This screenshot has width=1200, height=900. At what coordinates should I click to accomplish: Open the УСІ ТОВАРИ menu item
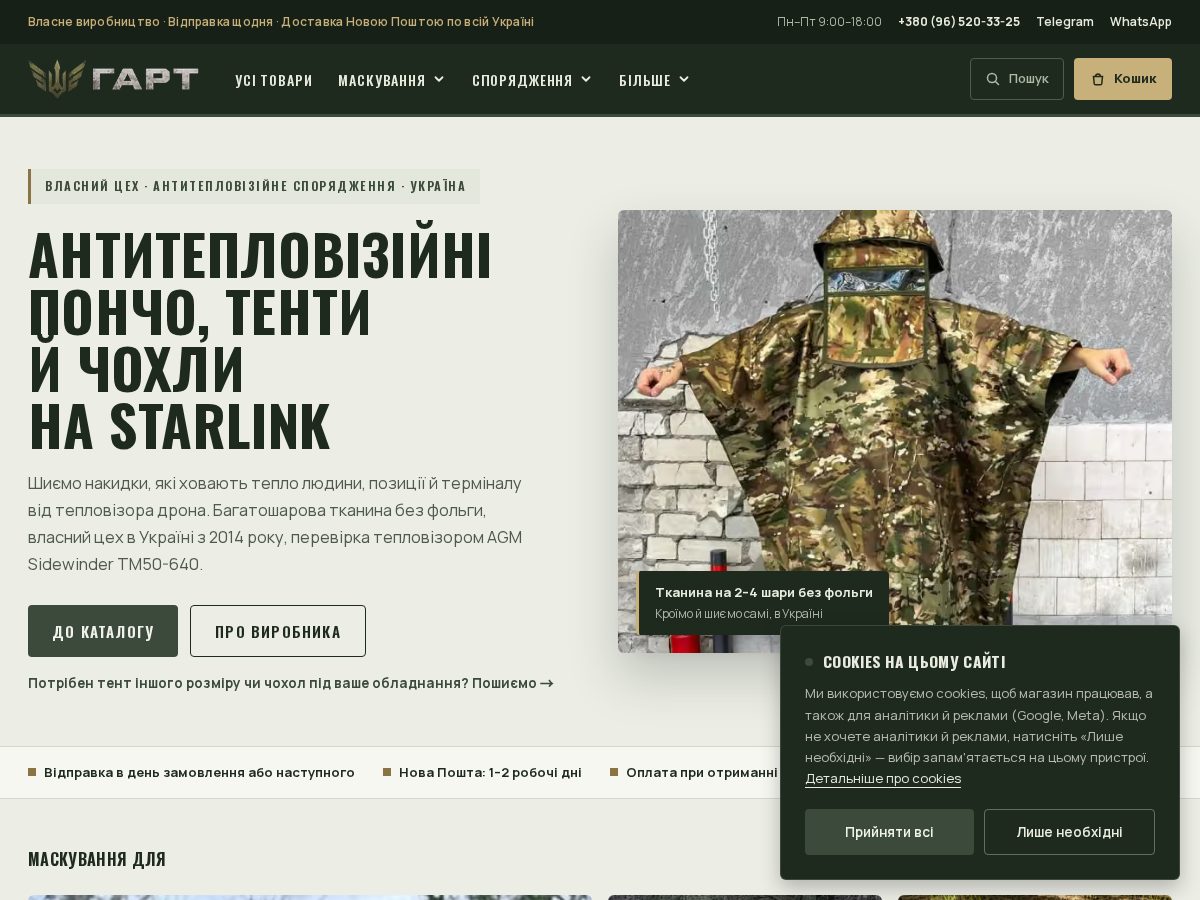pos(274,80)
